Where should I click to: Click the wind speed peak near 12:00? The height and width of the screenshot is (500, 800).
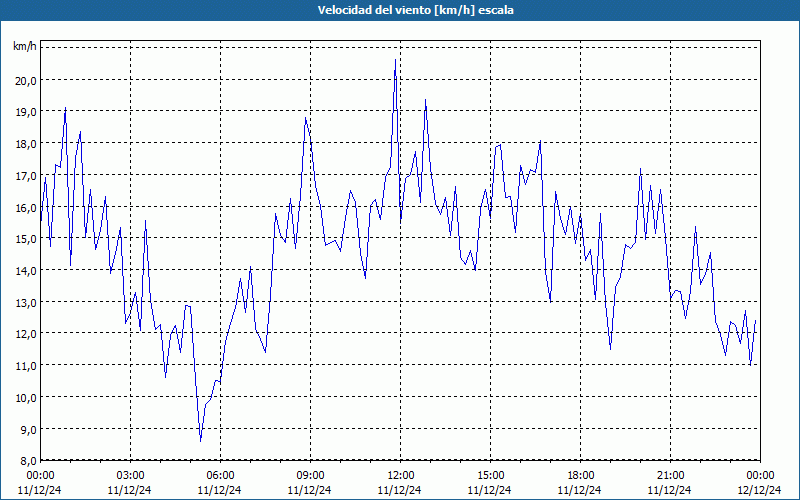pyautogui.click(x=395, y=60)
